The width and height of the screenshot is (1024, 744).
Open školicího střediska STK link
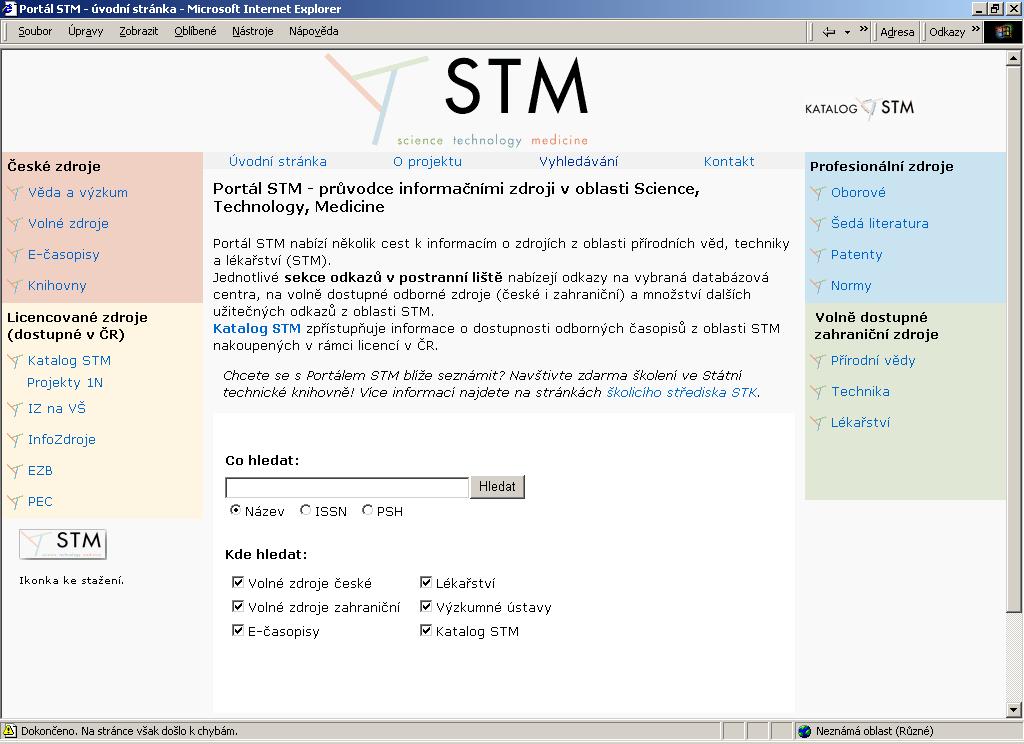[682, 393]
